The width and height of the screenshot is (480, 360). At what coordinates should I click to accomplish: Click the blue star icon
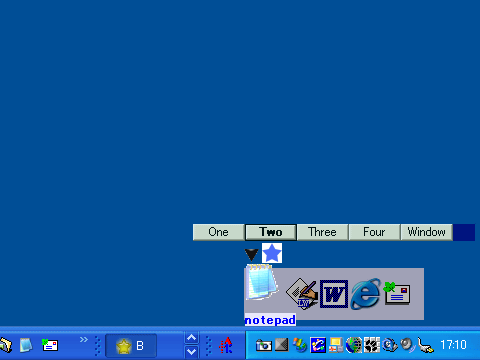[x=272, y=253]
